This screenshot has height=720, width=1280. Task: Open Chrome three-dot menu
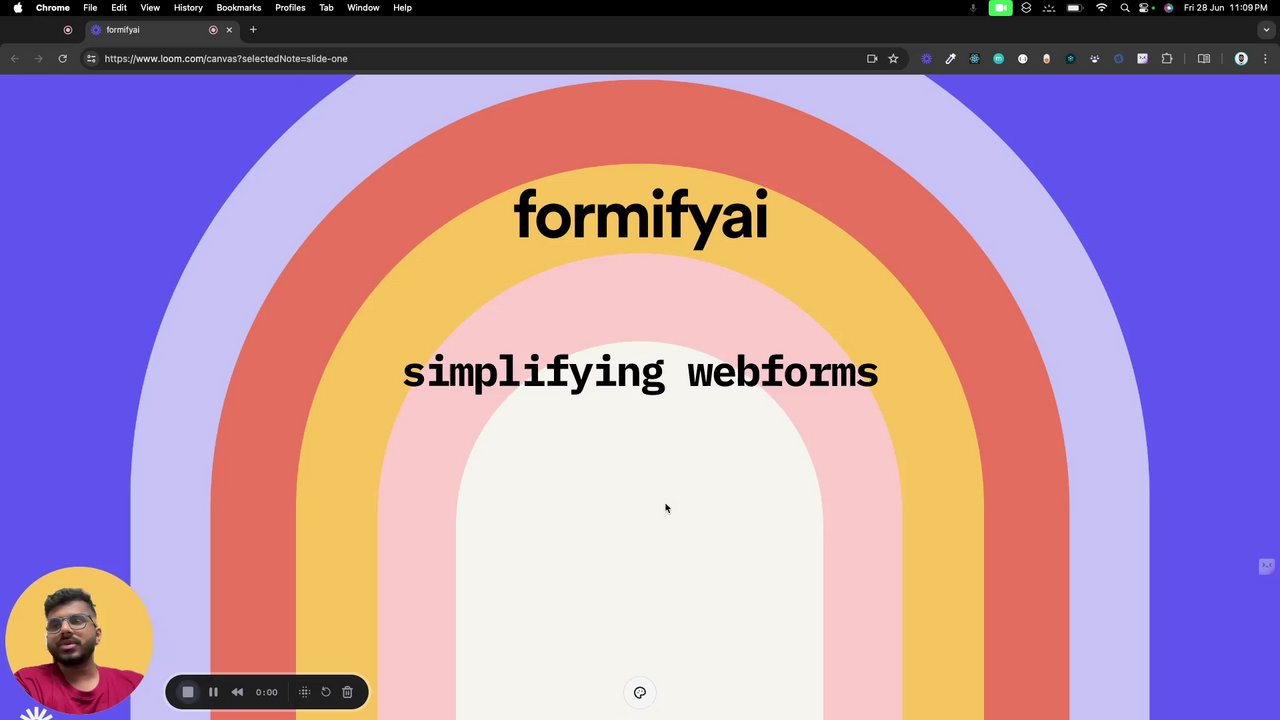tap(1265, 59)
